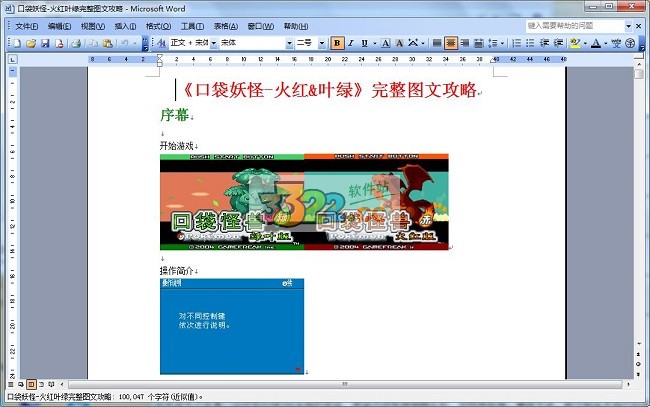Viewport: 650px width, 407px height.
Task: Click the permission/file protect icon
Action: (x=59, y=43)
